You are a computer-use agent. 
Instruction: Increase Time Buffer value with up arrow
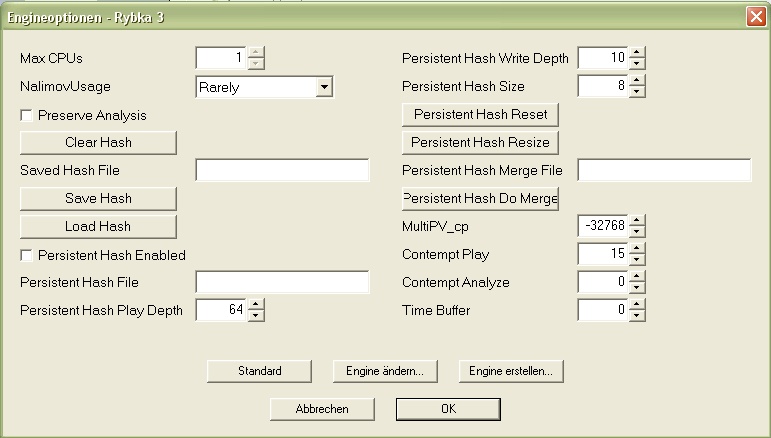click(637, 304)
